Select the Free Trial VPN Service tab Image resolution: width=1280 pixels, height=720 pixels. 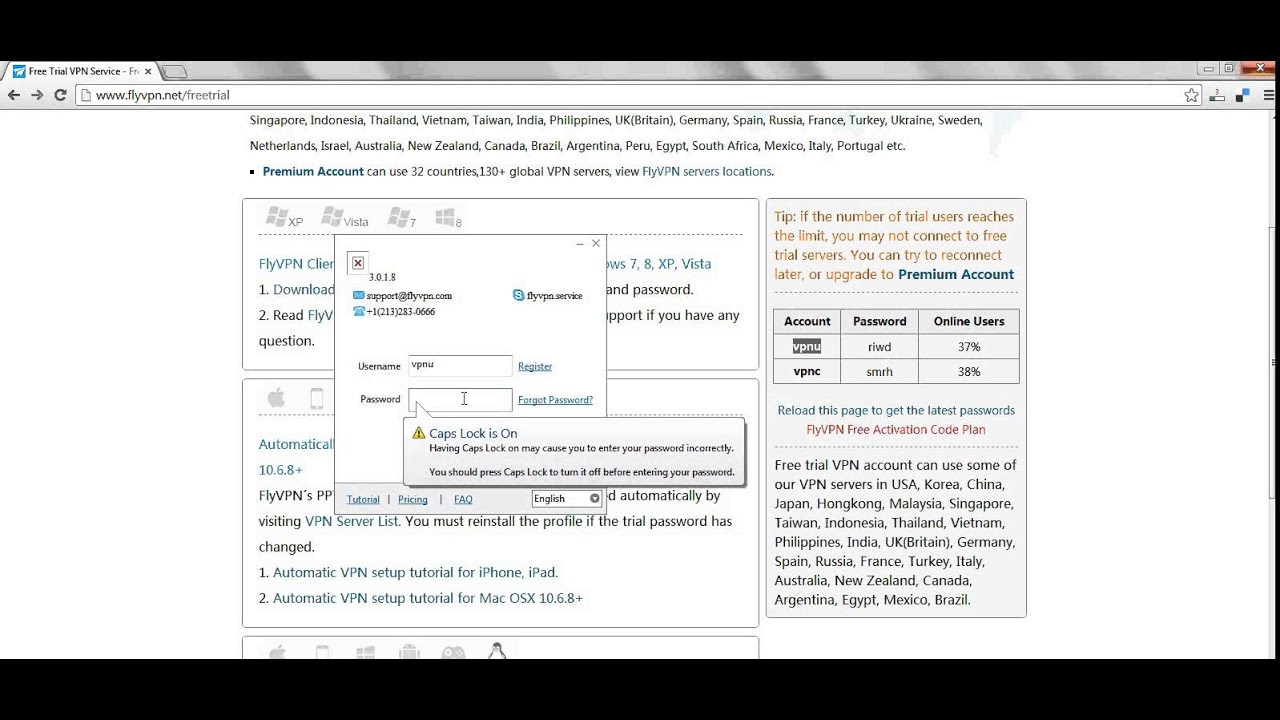[80, 71]
